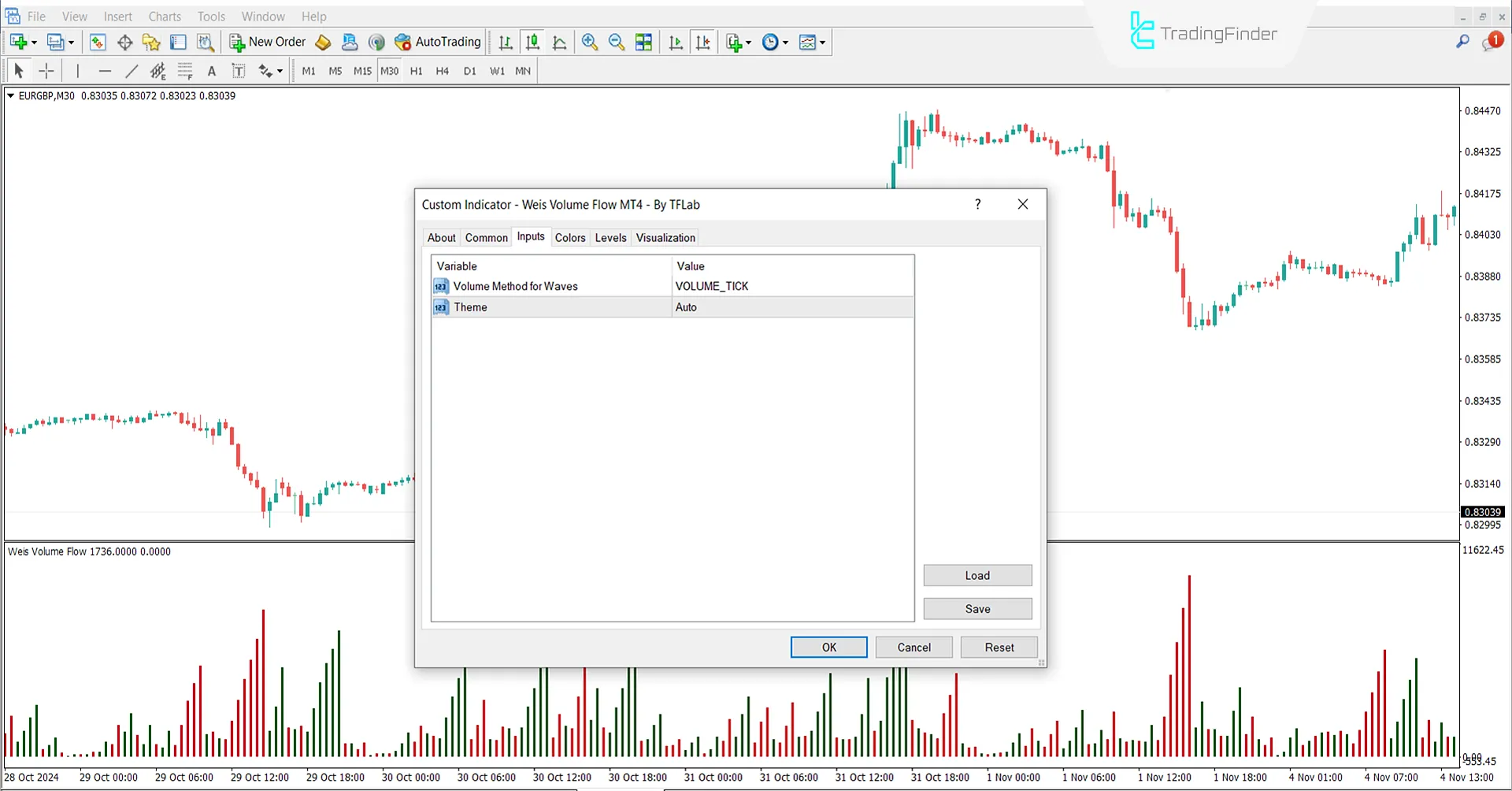Select the Equidistant Channel tool
The height and width of the screenshot is (791, 1512).
(x=158, y=71)
